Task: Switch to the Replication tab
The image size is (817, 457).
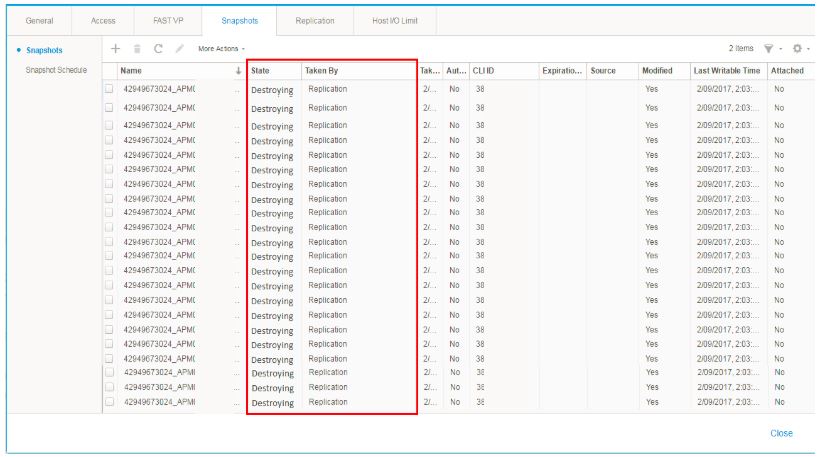Action: click(x=315, y=20)
